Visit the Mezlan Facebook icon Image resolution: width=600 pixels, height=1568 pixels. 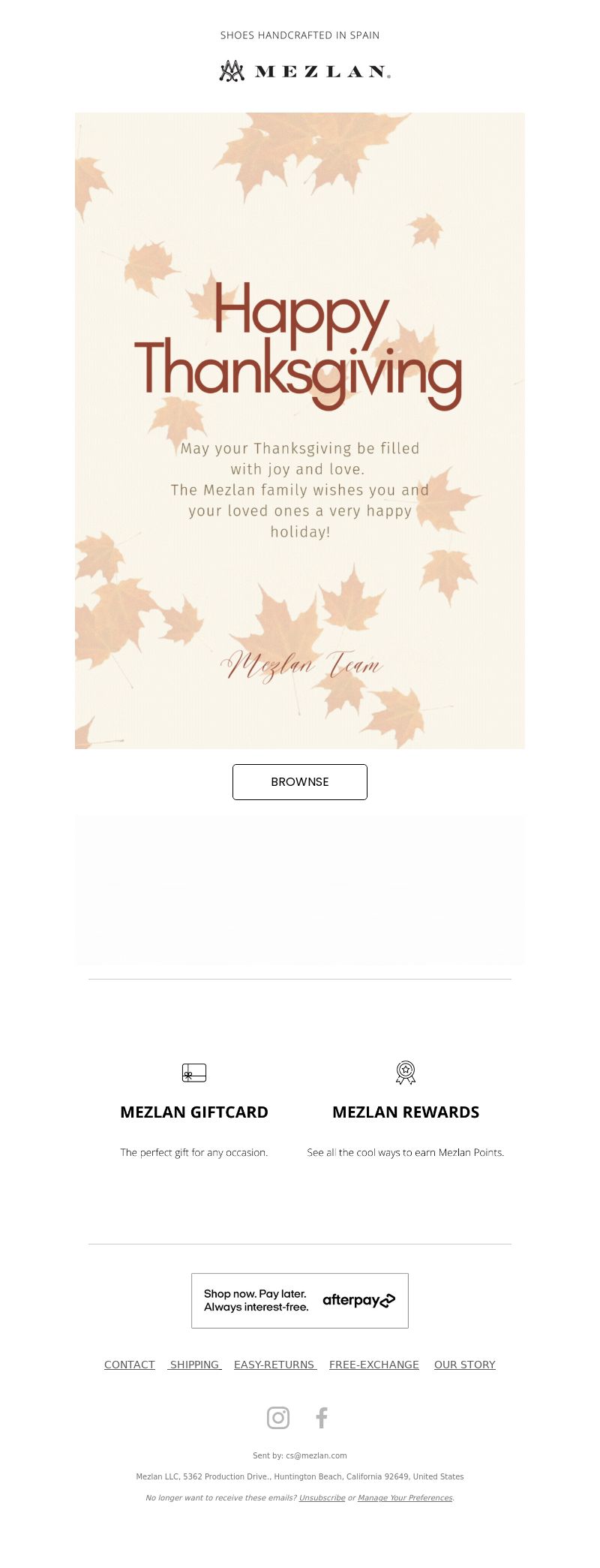pos(322,1417)
